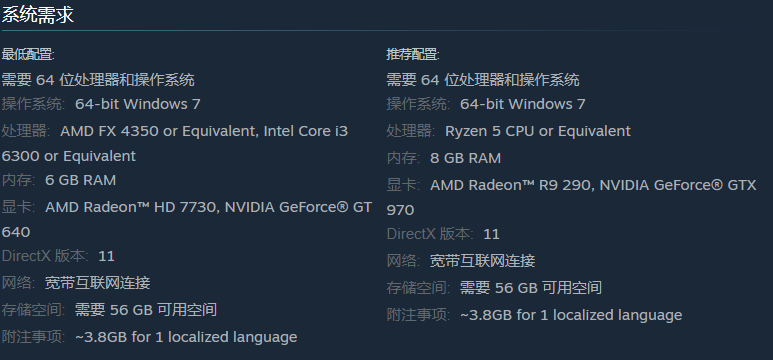Click recommended 宽带互联网连接 network text
This screenshot has height=360, width=773.
(x=483, y=261)
